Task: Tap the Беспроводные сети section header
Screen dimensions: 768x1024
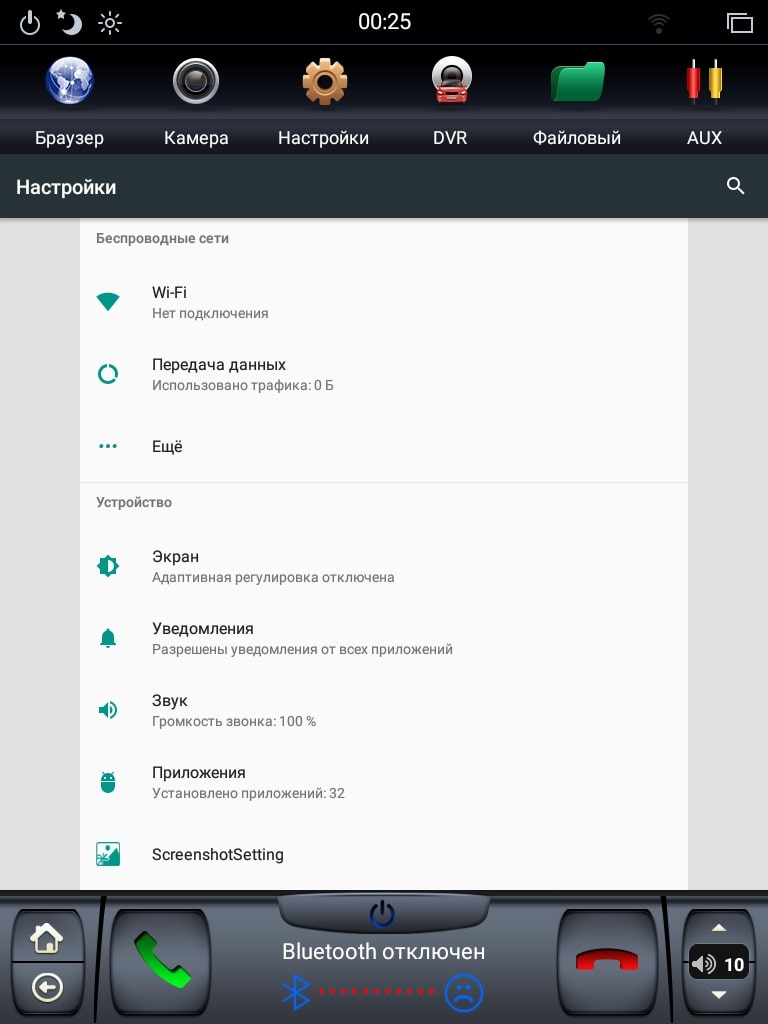Action: tap(162, 238)
